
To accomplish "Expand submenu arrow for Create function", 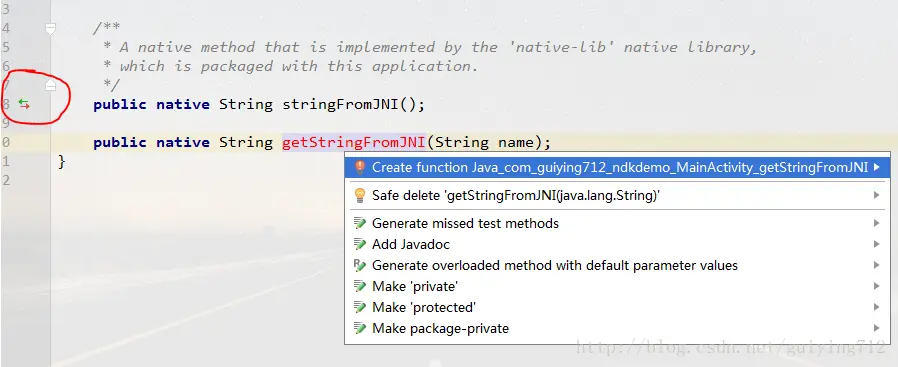I will pyautogui.click(x=877, y=167).
